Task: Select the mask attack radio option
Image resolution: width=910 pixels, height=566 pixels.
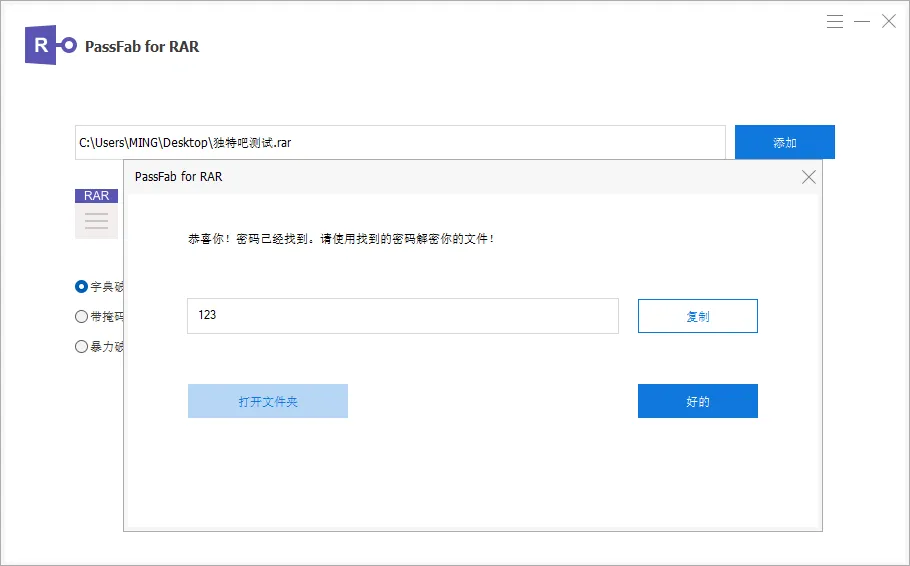Action: pos(81,316)
